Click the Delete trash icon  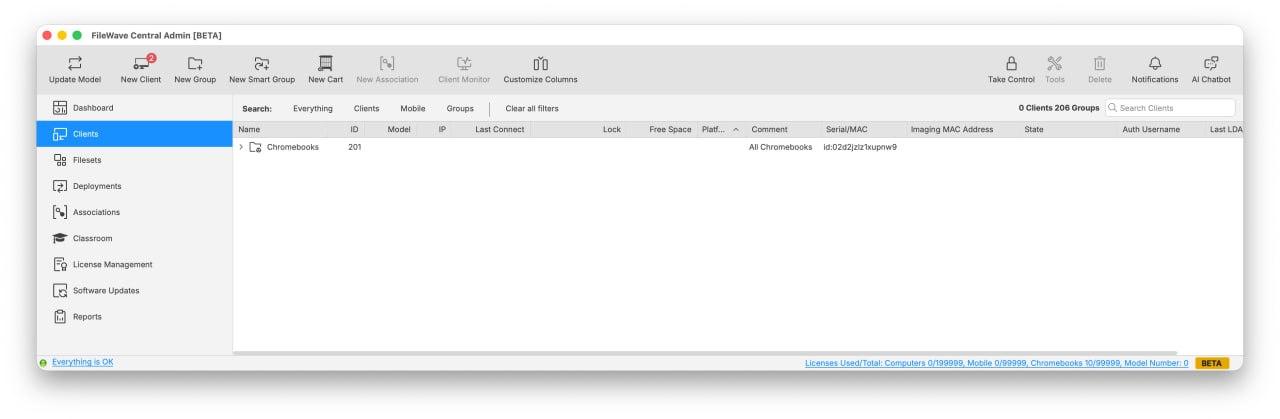point(1100,64)
